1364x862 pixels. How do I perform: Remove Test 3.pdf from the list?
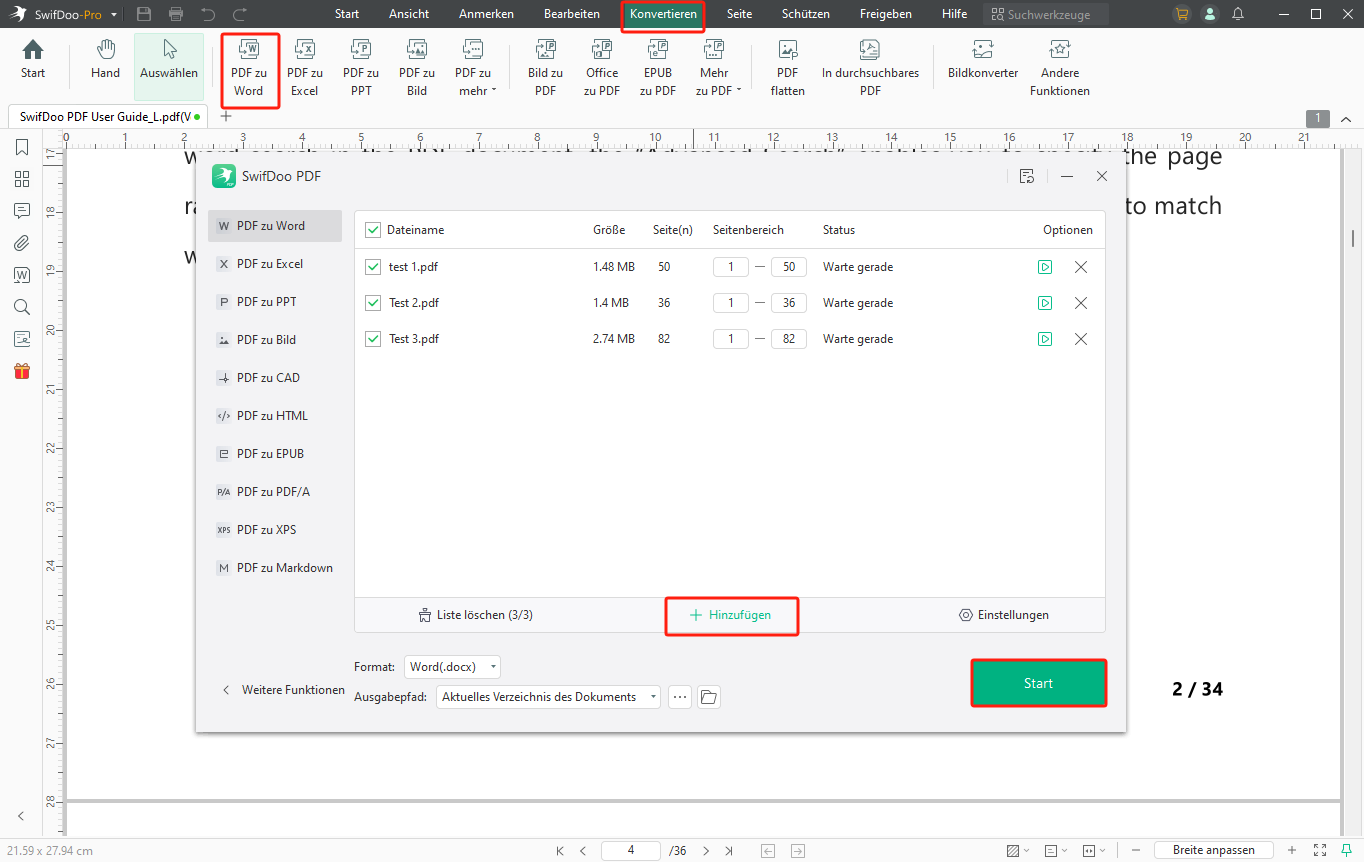[x=1081, y=339]
